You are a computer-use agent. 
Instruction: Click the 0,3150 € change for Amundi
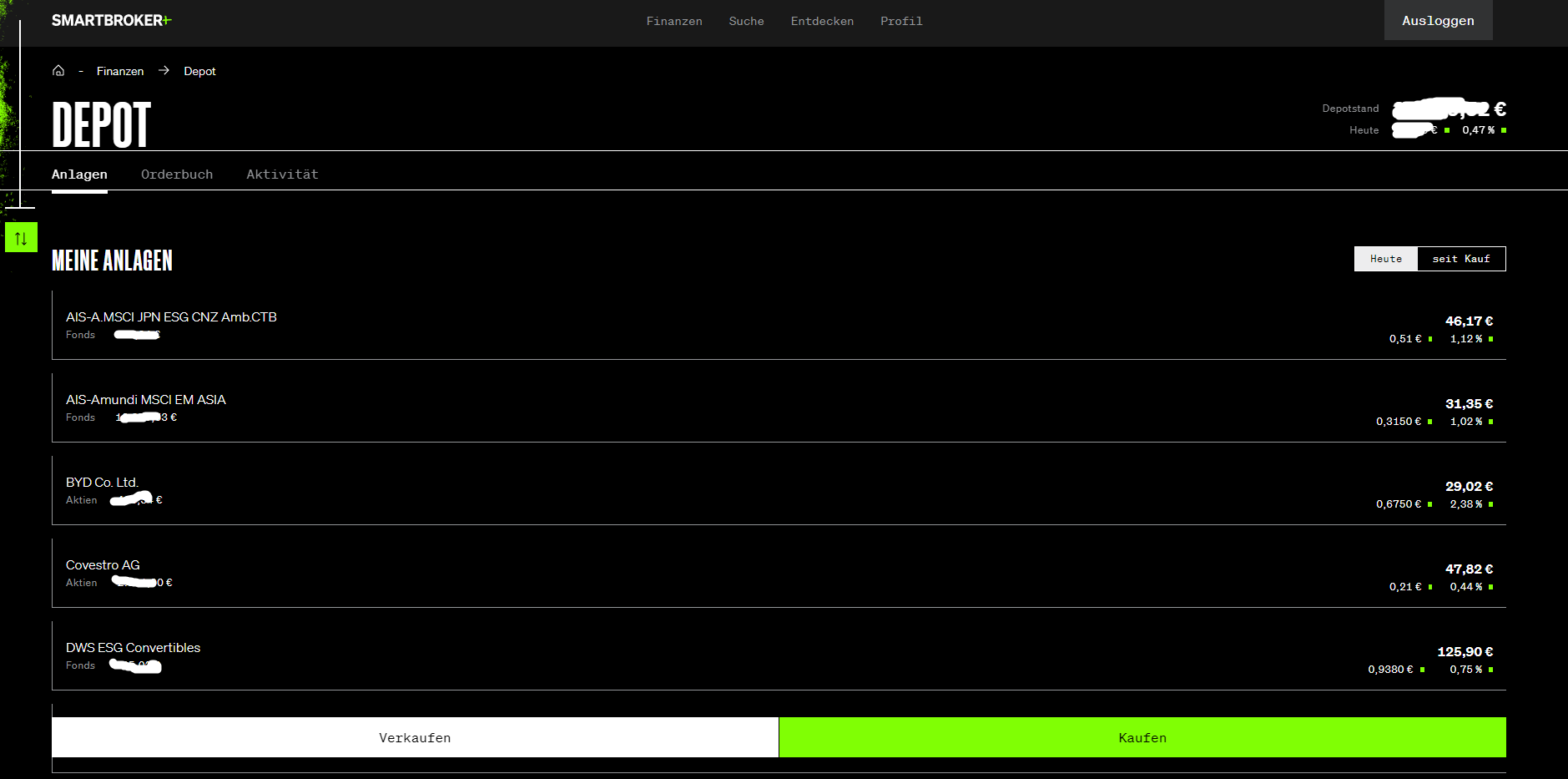point(1399,422)
